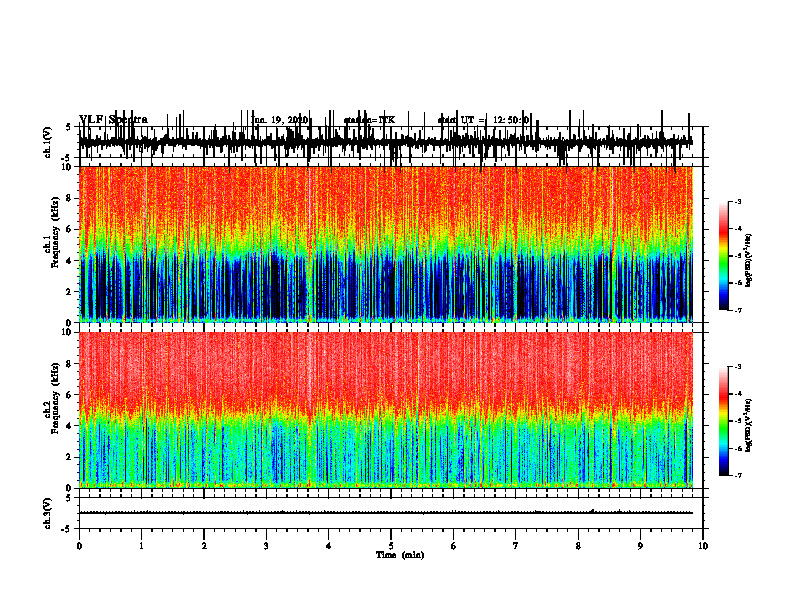Click the ch.2 "Frequency (kHz)" axis label
The width and height of the screenshot is (792, 612).
(x=55, y=398)
